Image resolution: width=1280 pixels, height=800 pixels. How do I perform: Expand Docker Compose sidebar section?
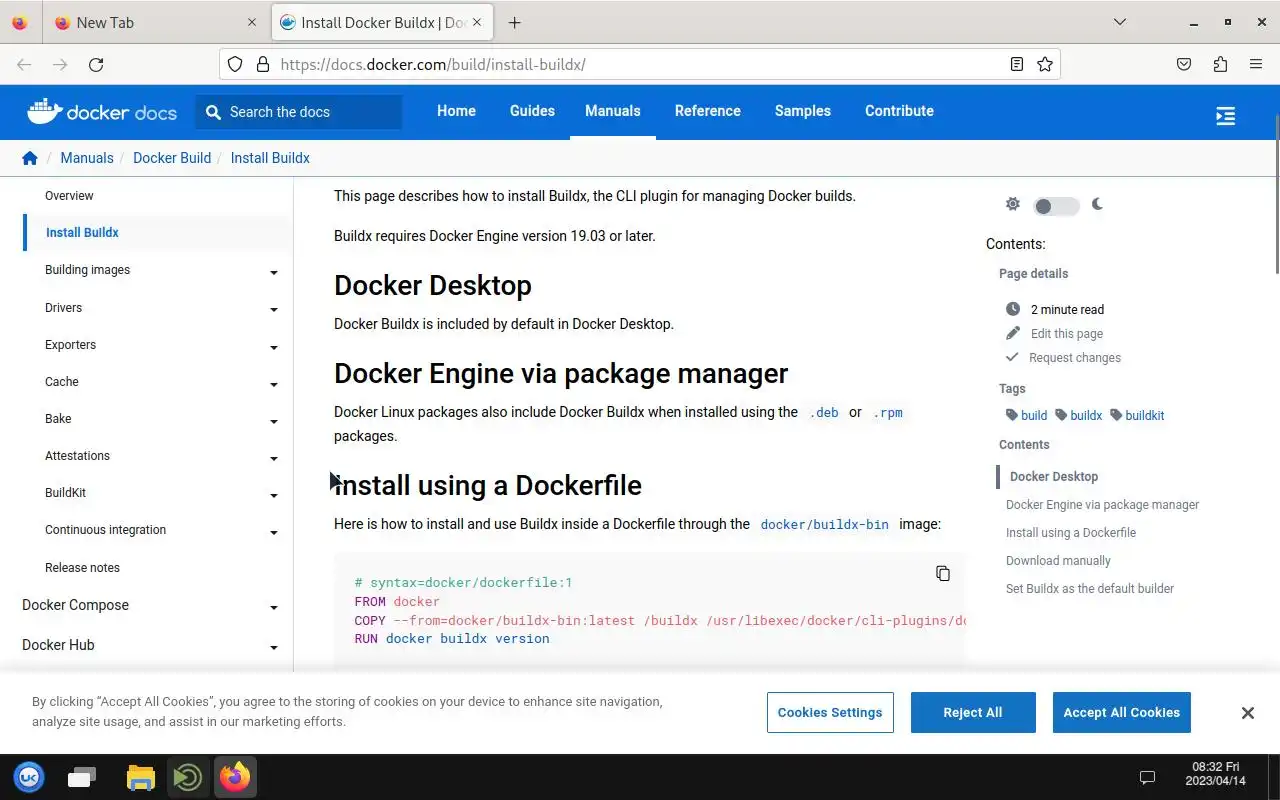coord(273,607)
